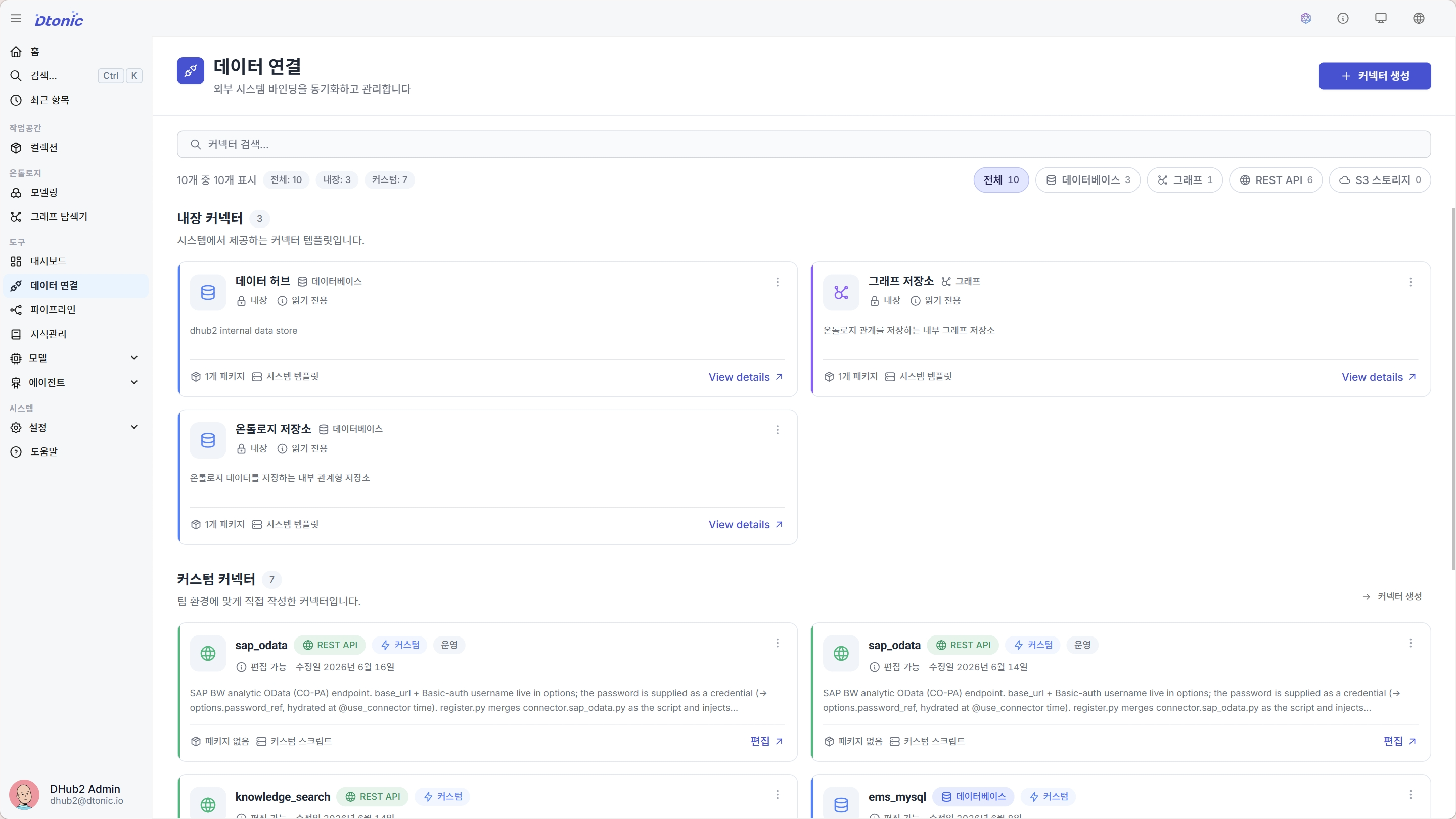Click globe icon of sap_odata modified 6월 16일
Viewport: 1456px width, 819px height.
tap(208, 653)
